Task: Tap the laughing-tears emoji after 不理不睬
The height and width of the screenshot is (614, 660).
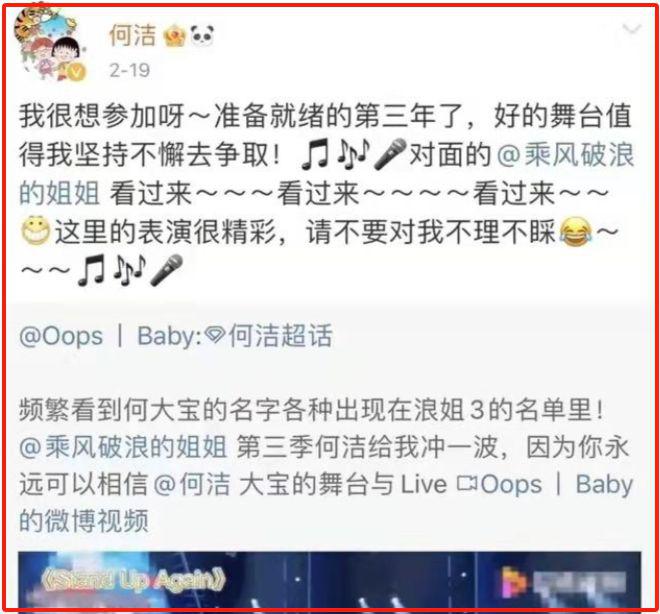Action: click(x=575, y=232)
